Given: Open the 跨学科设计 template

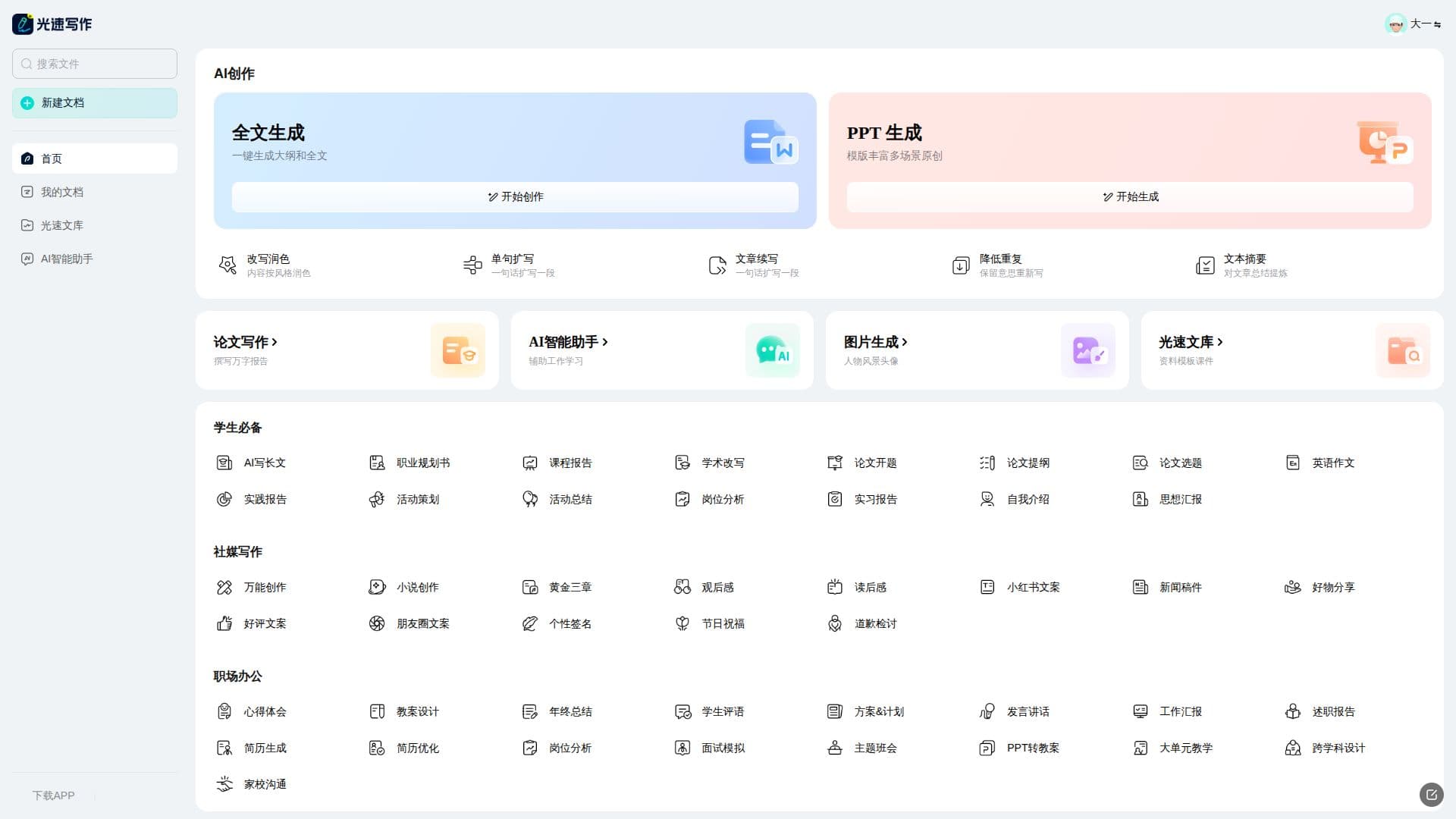Looking at the screenshot, I should pos(1326,748).
